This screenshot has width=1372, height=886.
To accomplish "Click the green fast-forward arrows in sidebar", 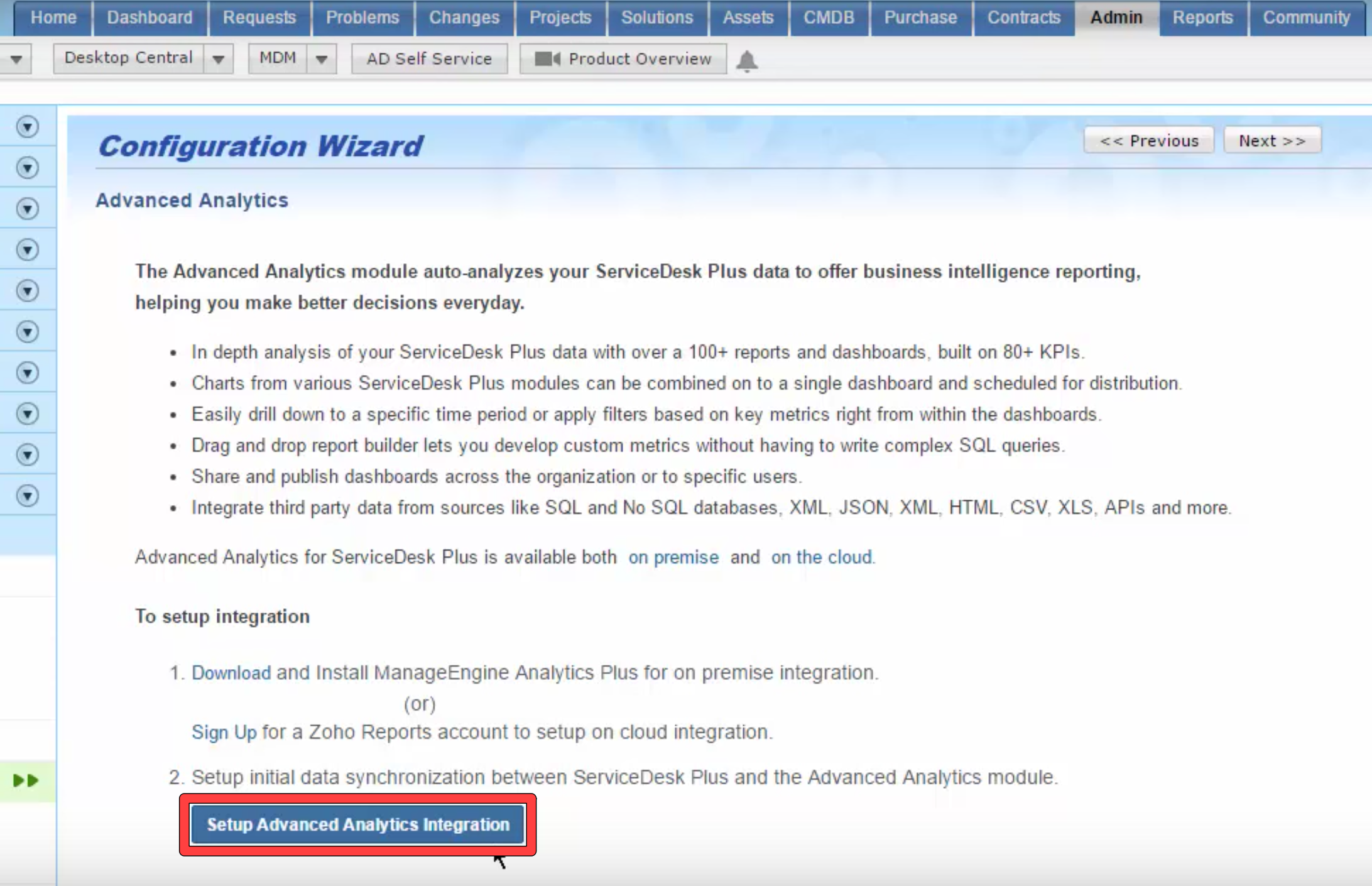I will [x=26, y=780].
